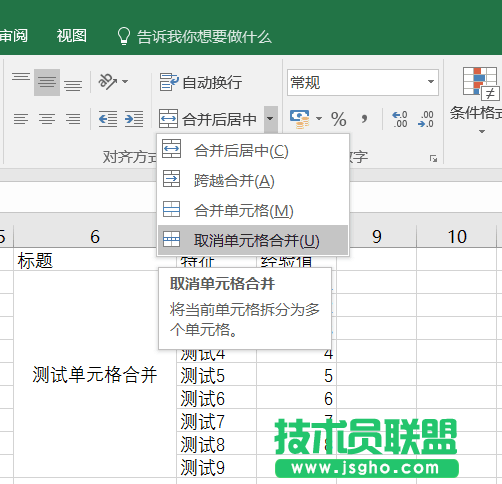Click the Decrease Decimal icon
Image resolution: width=502 pixels, height=484 pixels.
pos(426,119)
